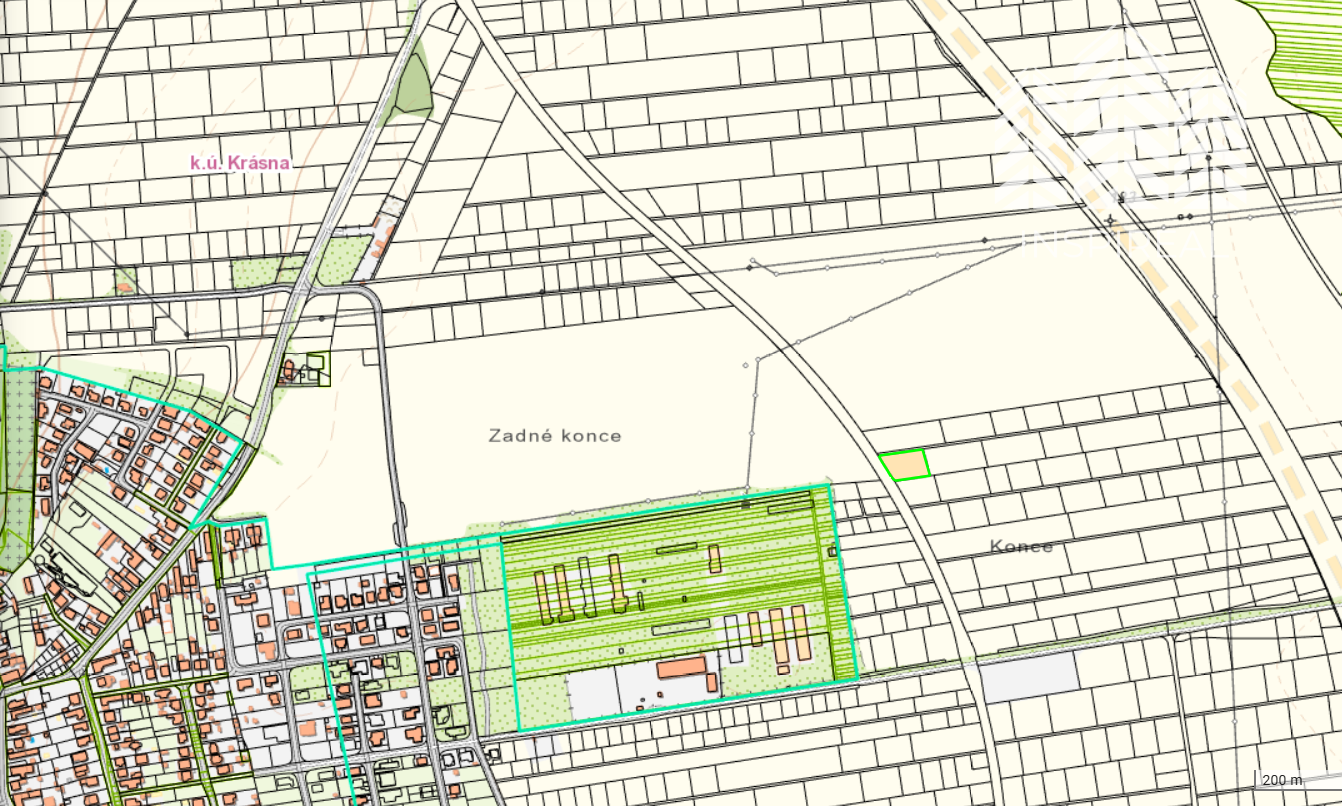
Task: Click the 'Konce' locality label
Action: (x=1021, y=547)
